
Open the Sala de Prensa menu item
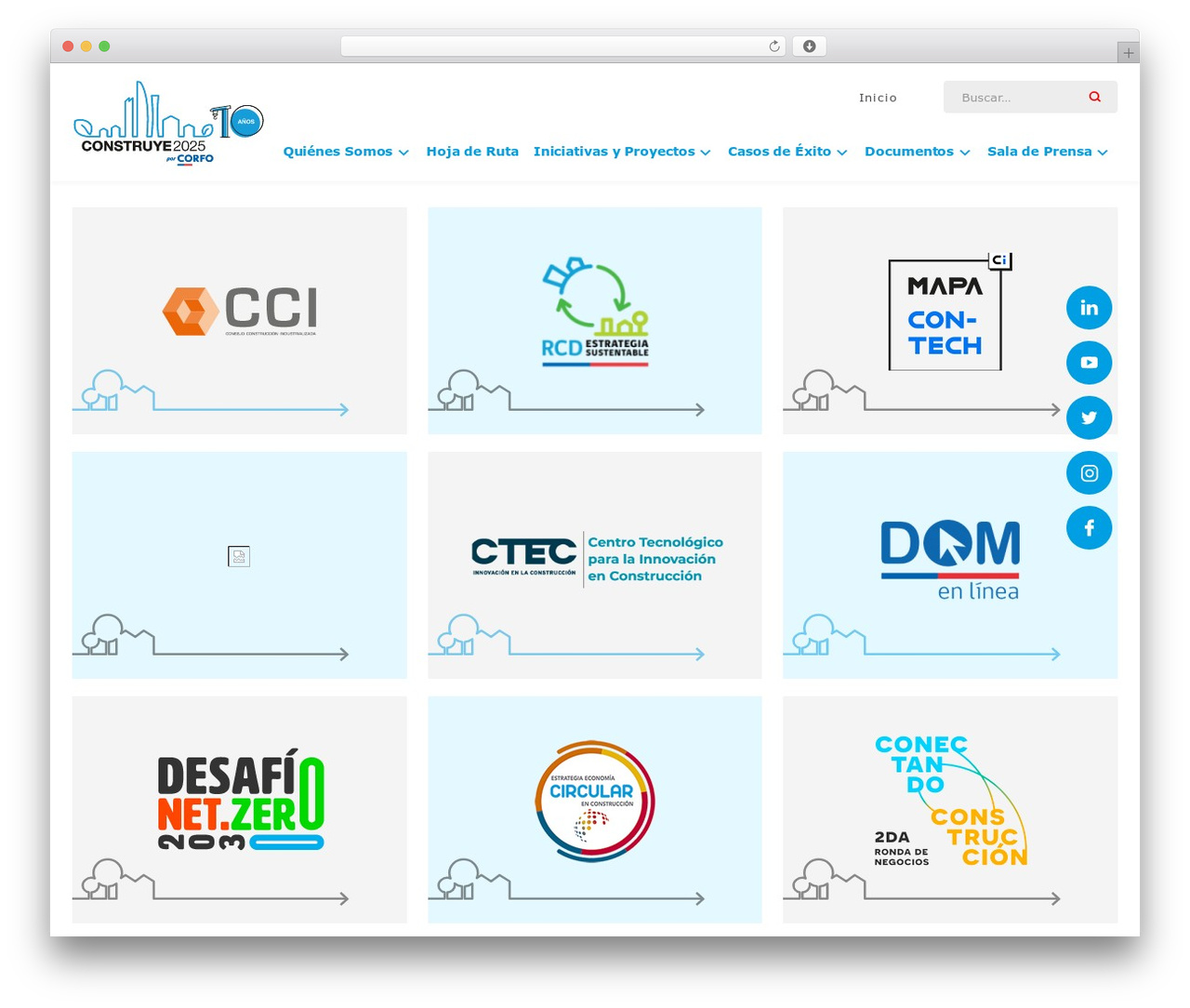point(1039,152)
